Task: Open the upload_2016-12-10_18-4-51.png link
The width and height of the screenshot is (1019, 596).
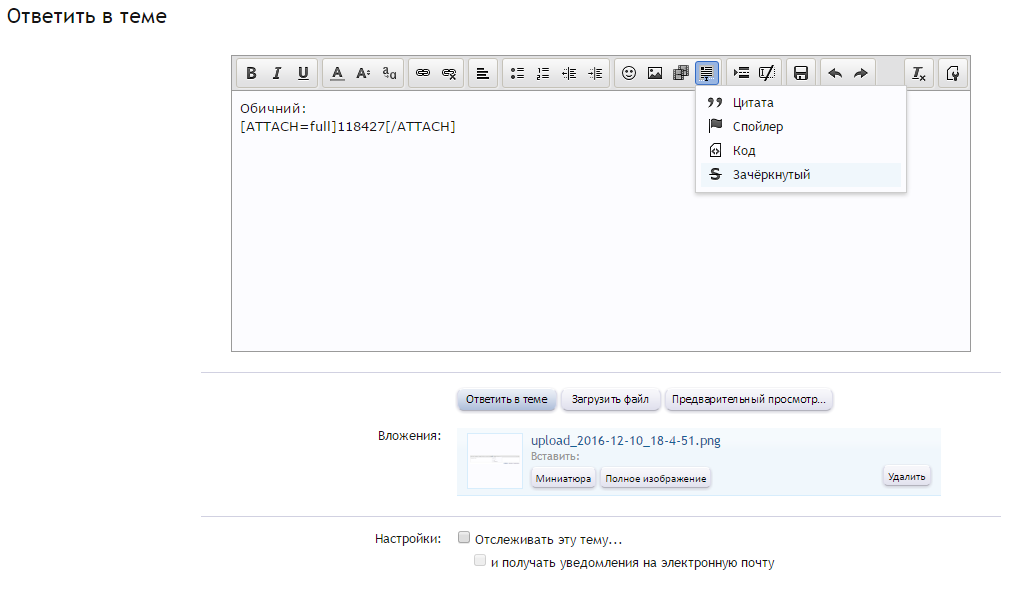Action: [x=626, y=441]
